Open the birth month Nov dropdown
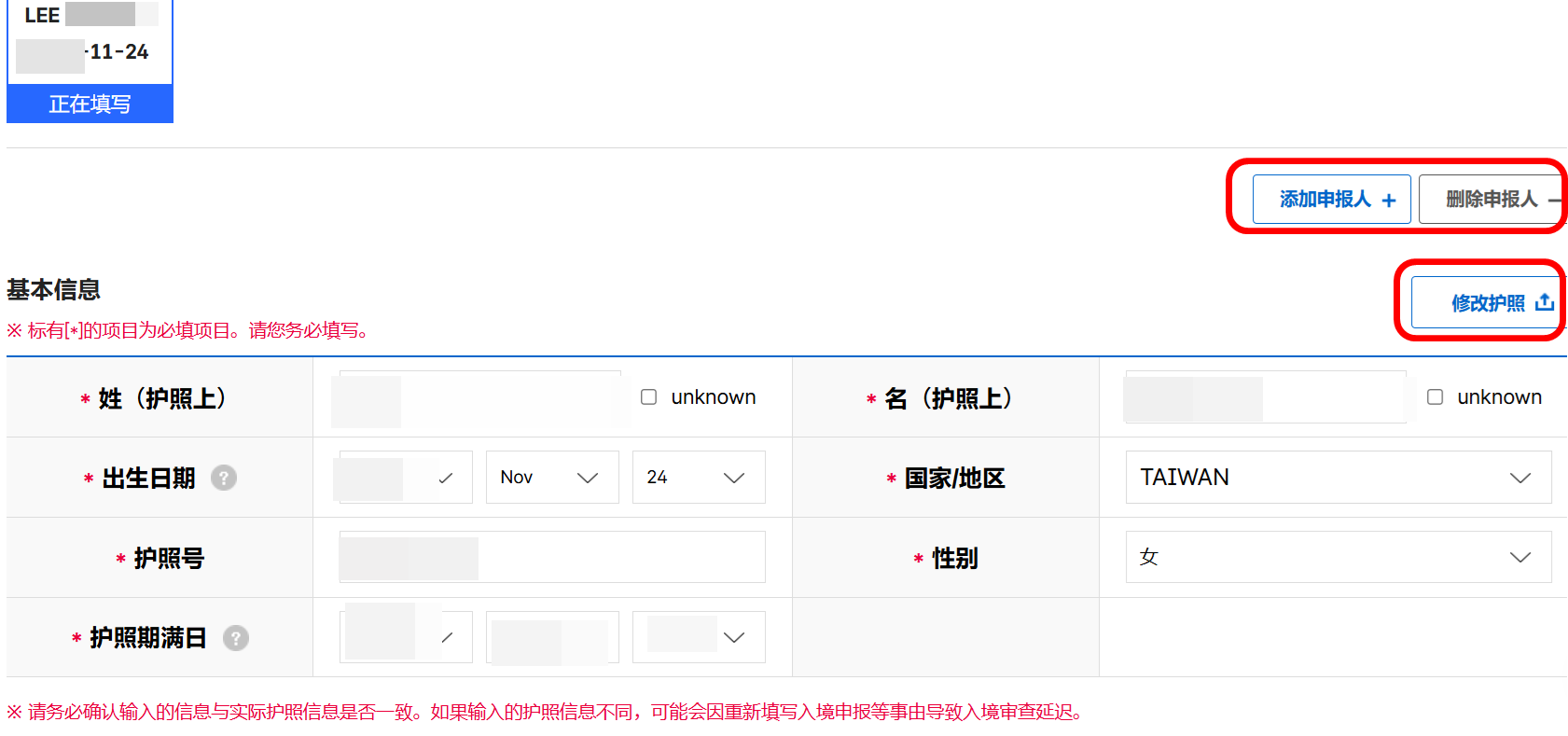The image size is (1568, 736). click(x=551, y=478)
